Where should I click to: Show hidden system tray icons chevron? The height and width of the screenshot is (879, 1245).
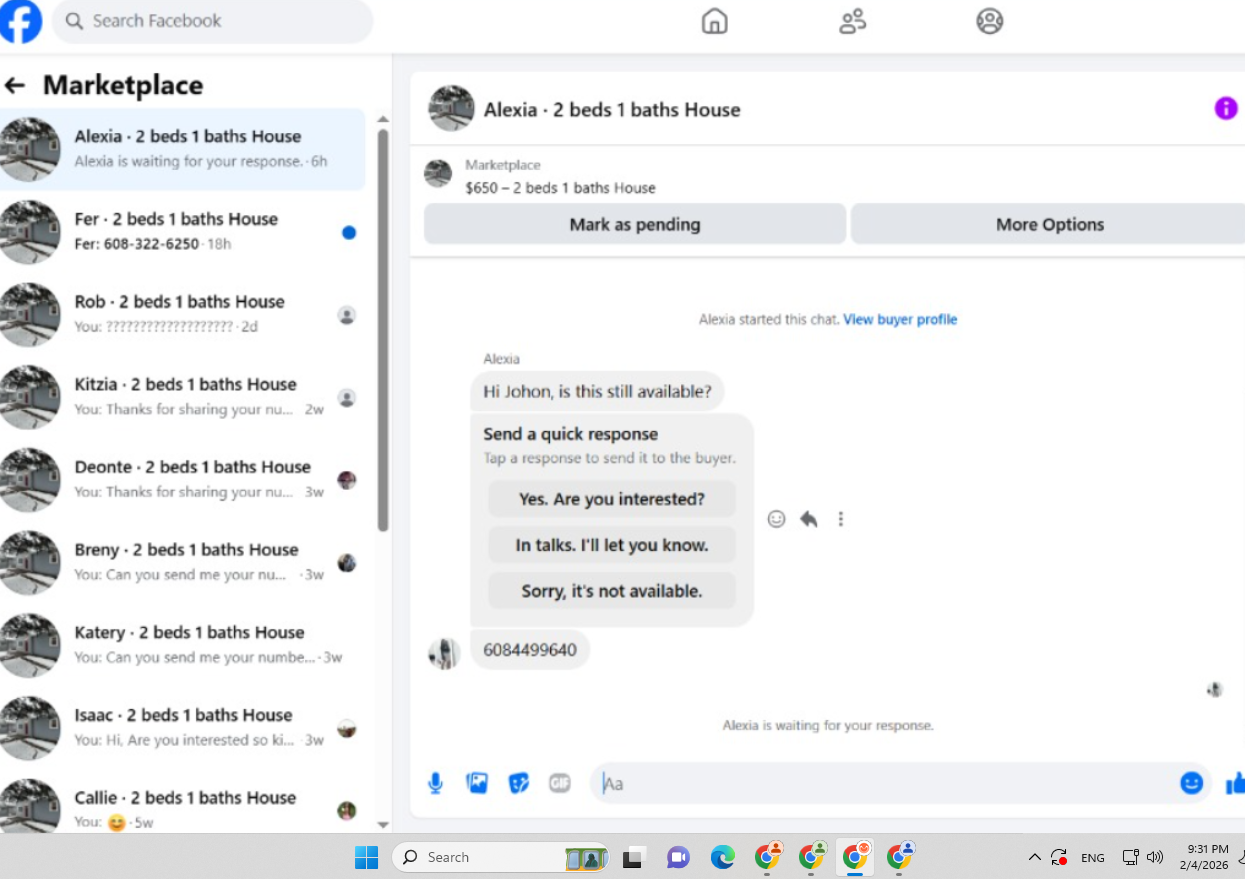pos(1035,858)
